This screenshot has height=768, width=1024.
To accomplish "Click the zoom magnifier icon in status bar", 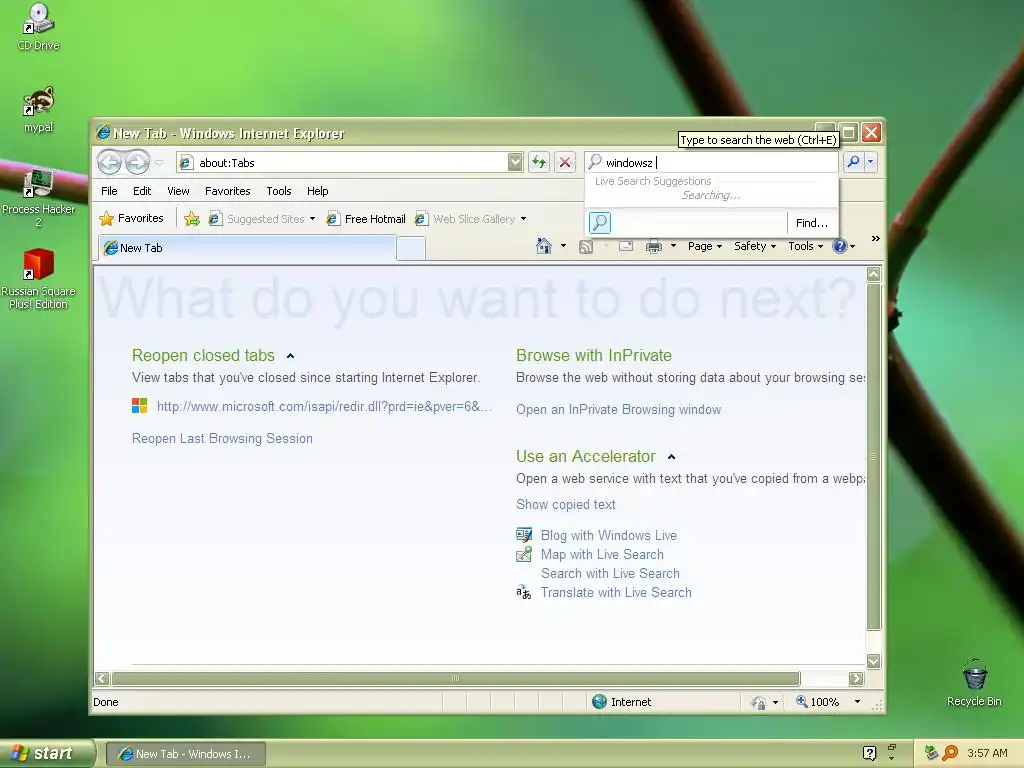I will (801, 701).
